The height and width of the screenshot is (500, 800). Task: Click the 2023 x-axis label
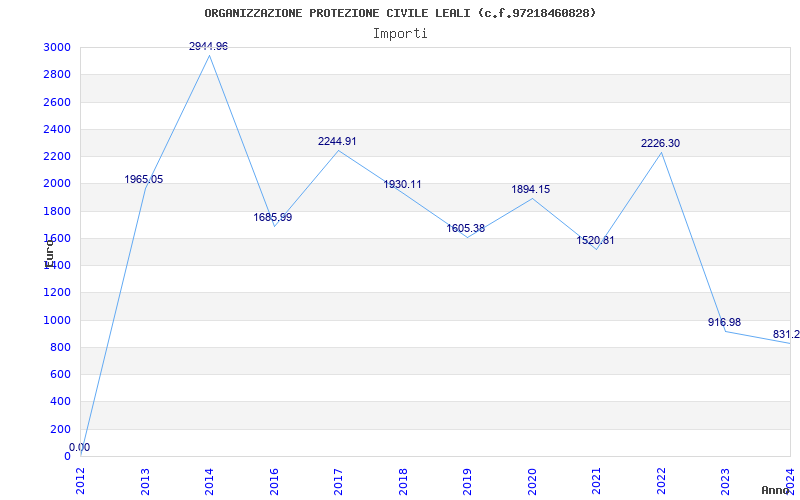(x=726, y=481)
